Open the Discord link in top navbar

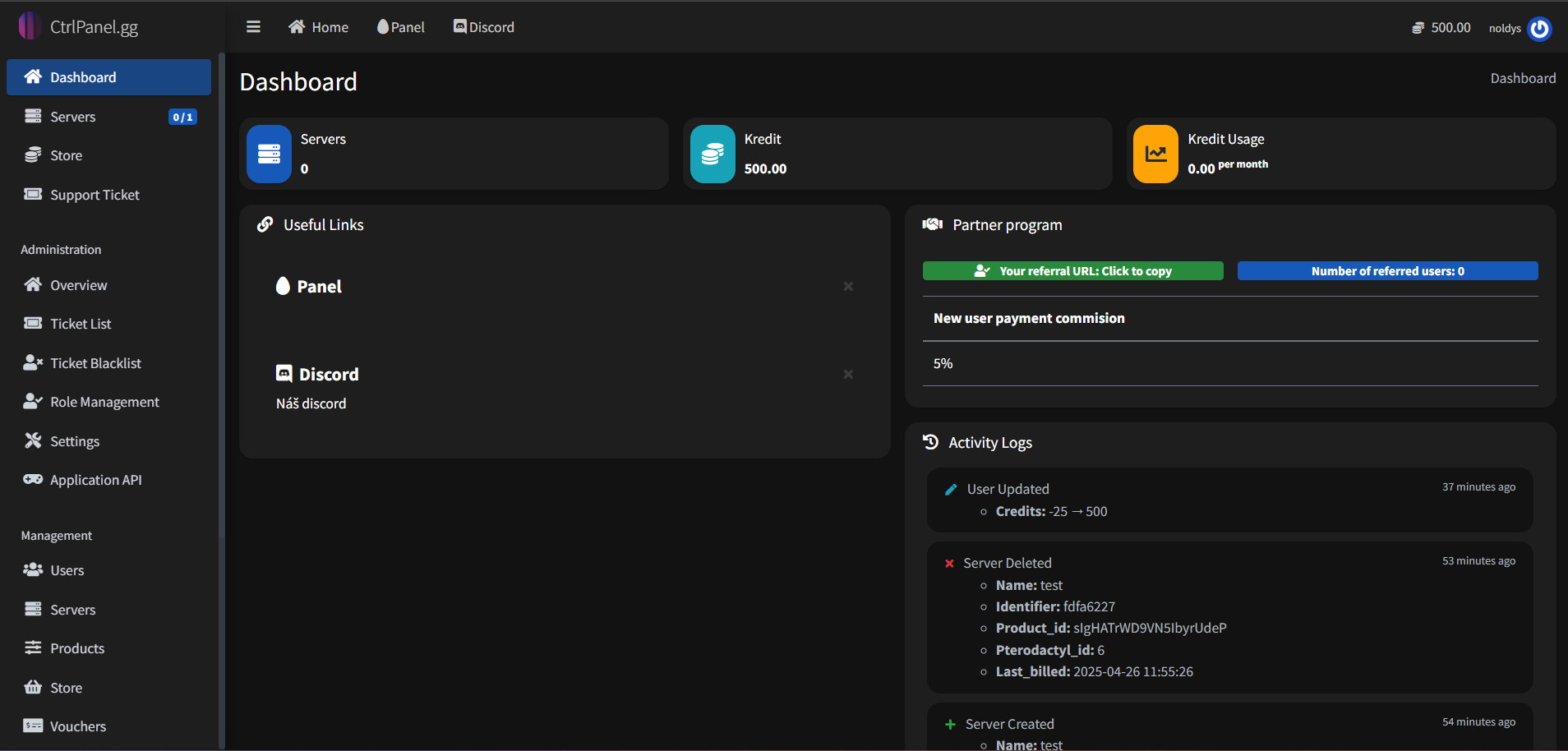coord(484,27)
